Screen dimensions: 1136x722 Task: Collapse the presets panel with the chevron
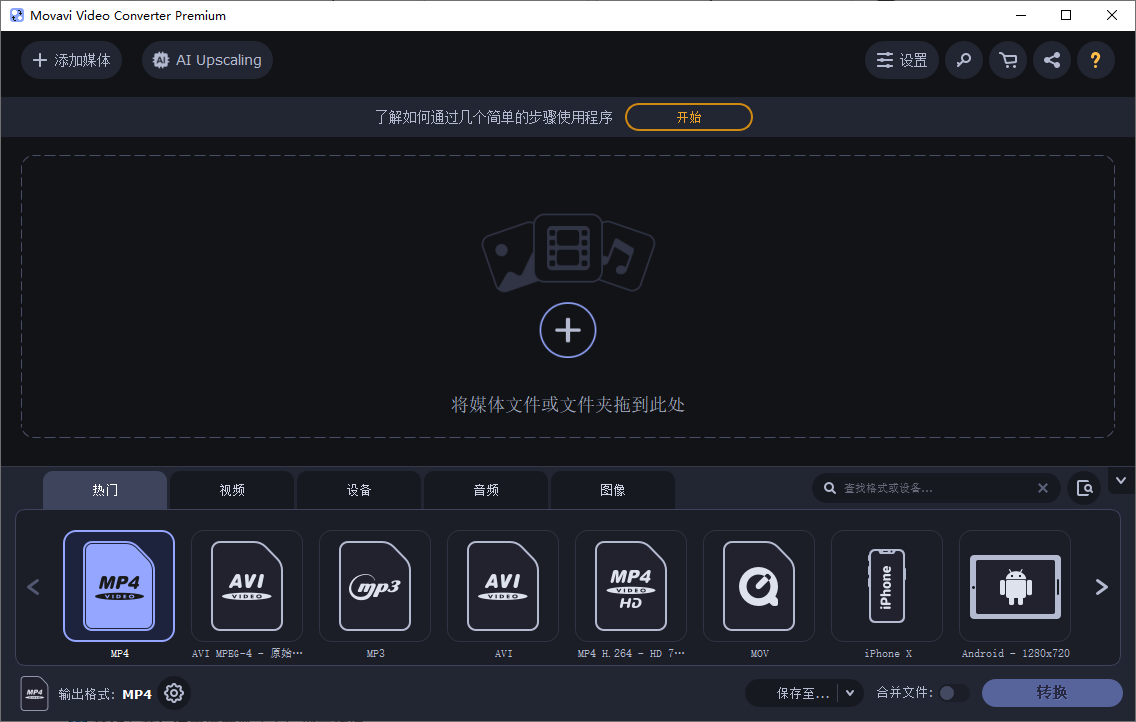pyautogui.click(x=1121, y=481)
